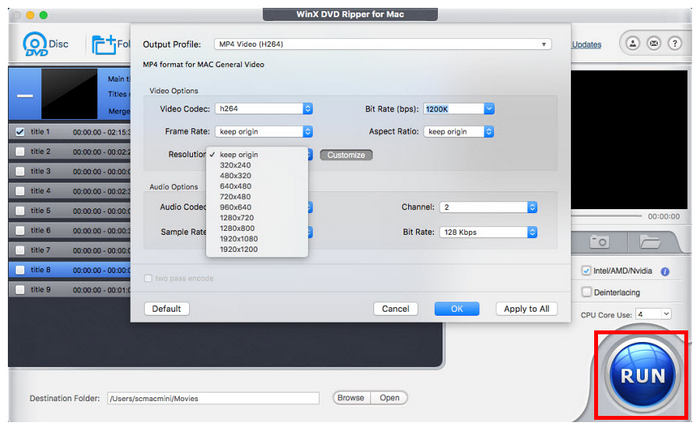This screenshot has width=700, height=430.
Task: Click the Apply to All button
Action: coord(526,309)
